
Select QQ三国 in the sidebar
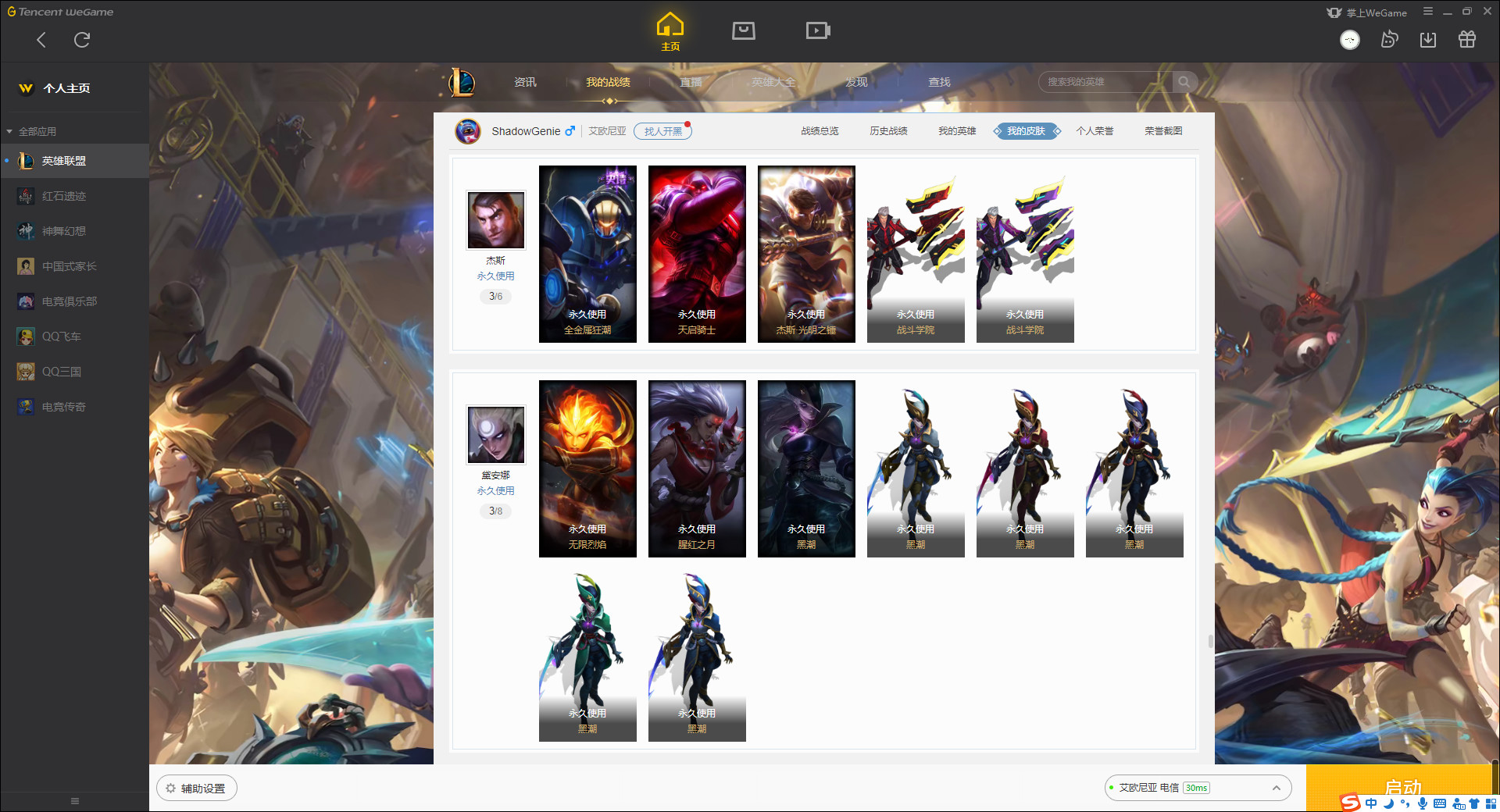[x=74, y=372]
